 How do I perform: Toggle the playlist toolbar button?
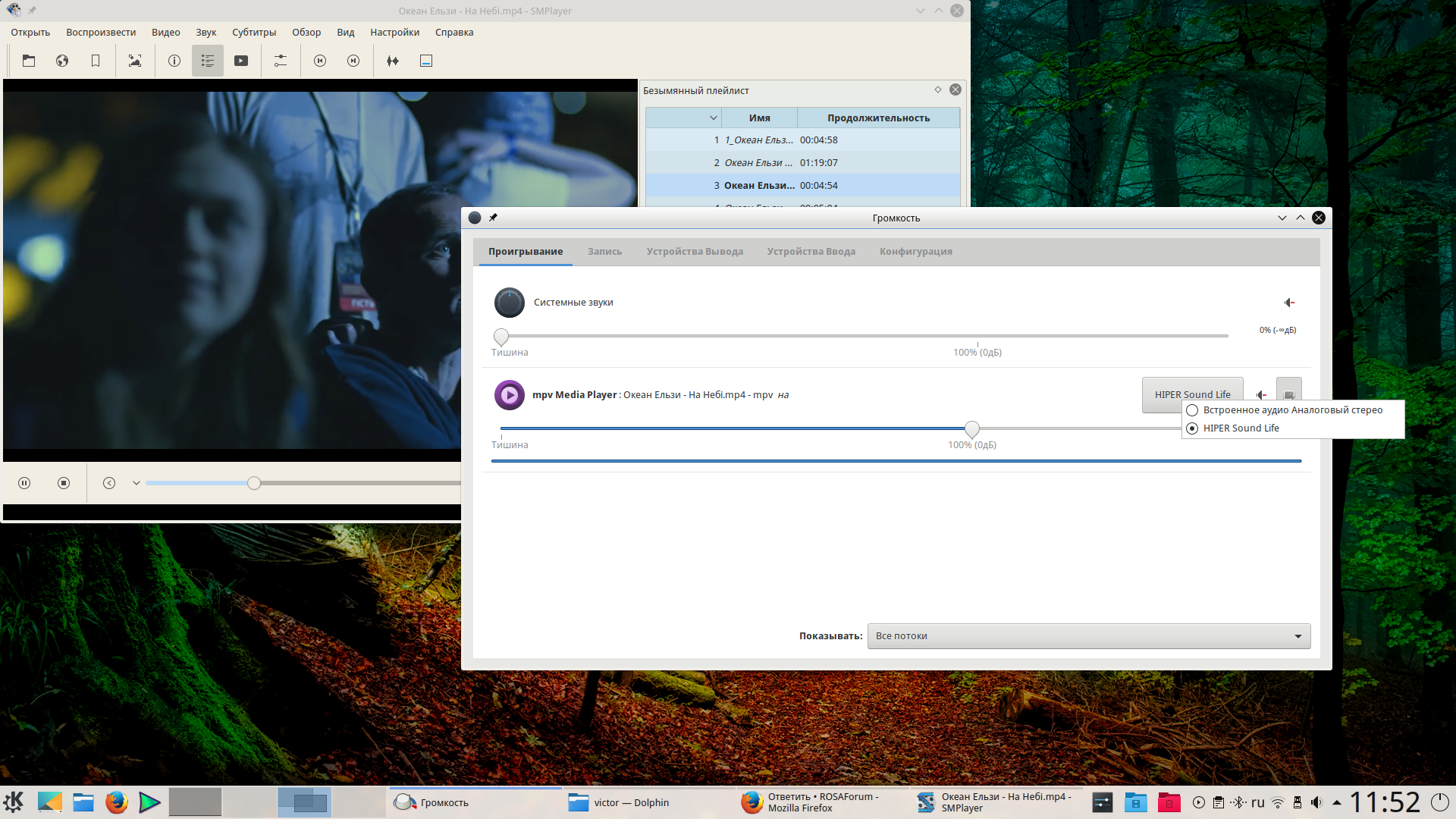click(208, 61)
